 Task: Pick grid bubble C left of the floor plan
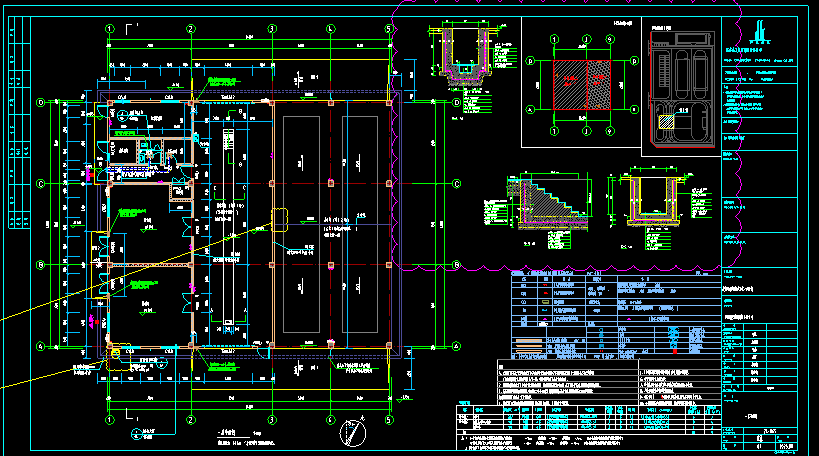click(41, 184)
